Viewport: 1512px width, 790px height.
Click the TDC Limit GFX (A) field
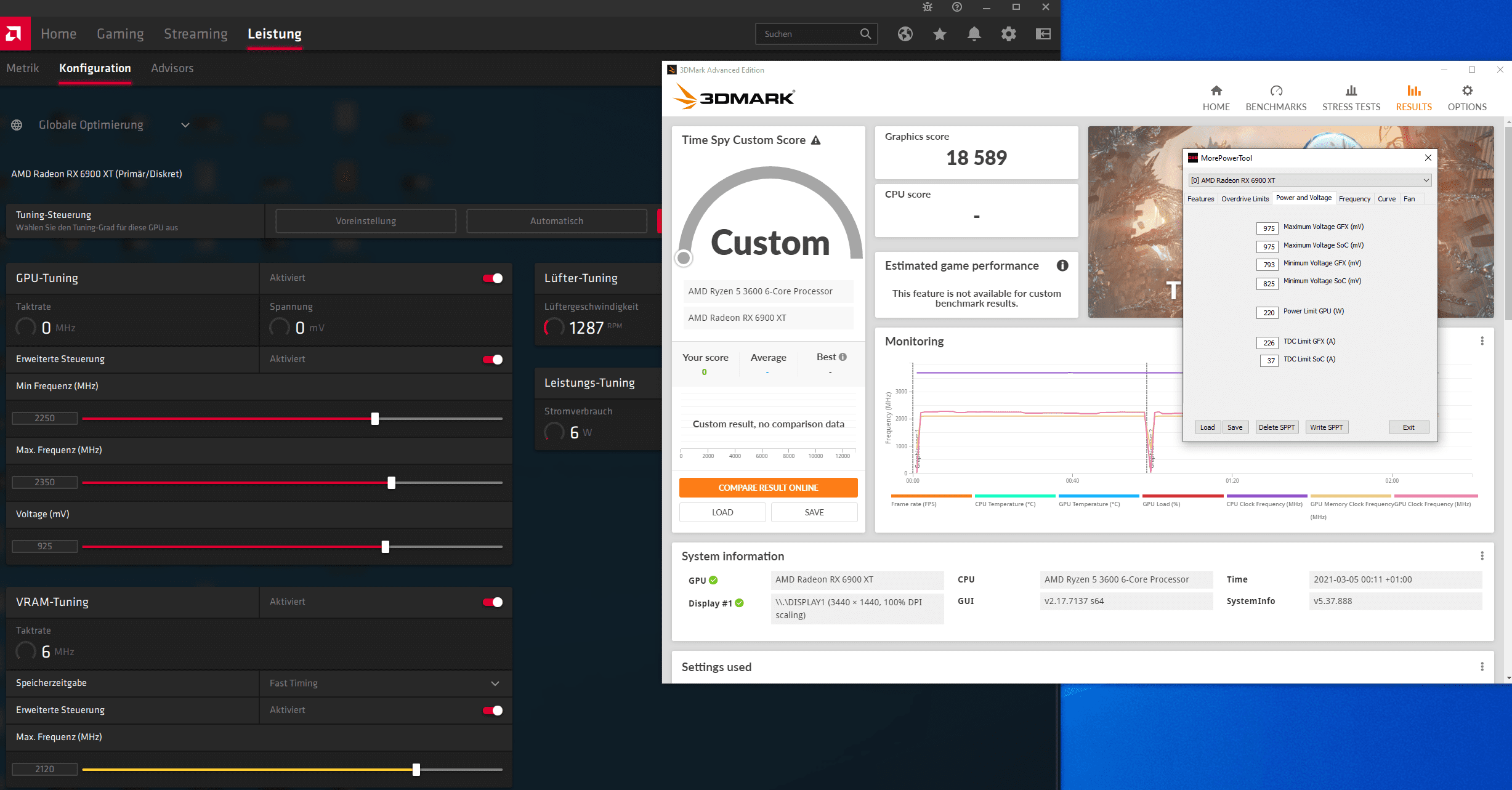(1267, 343)
